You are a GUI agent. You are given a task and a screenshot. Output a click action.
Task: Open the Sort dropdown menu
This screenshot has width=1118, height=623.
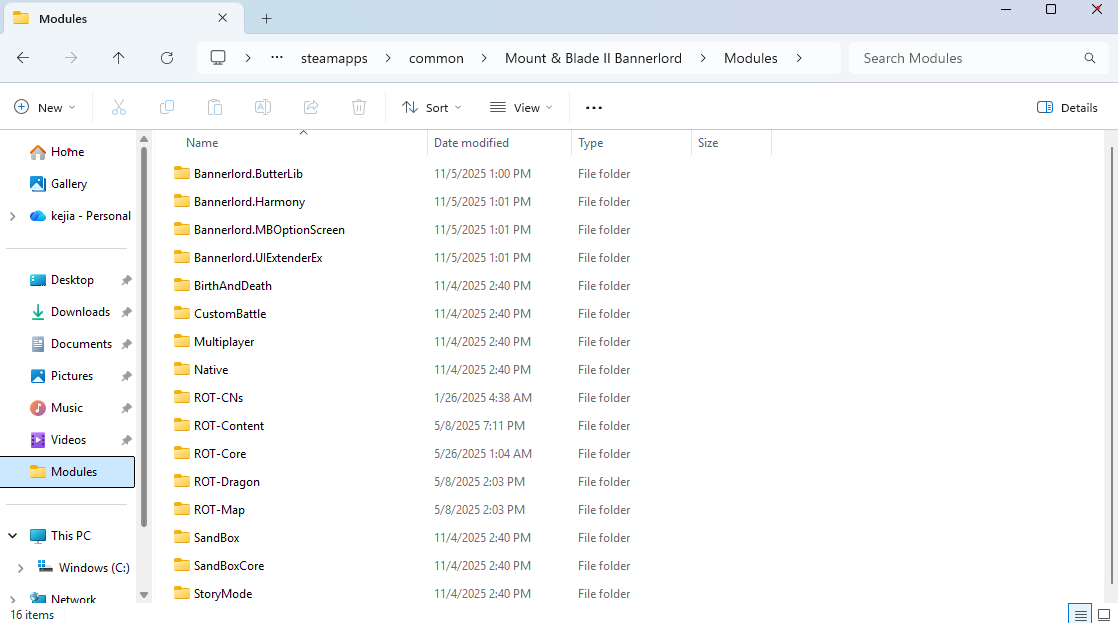[432, 107]
